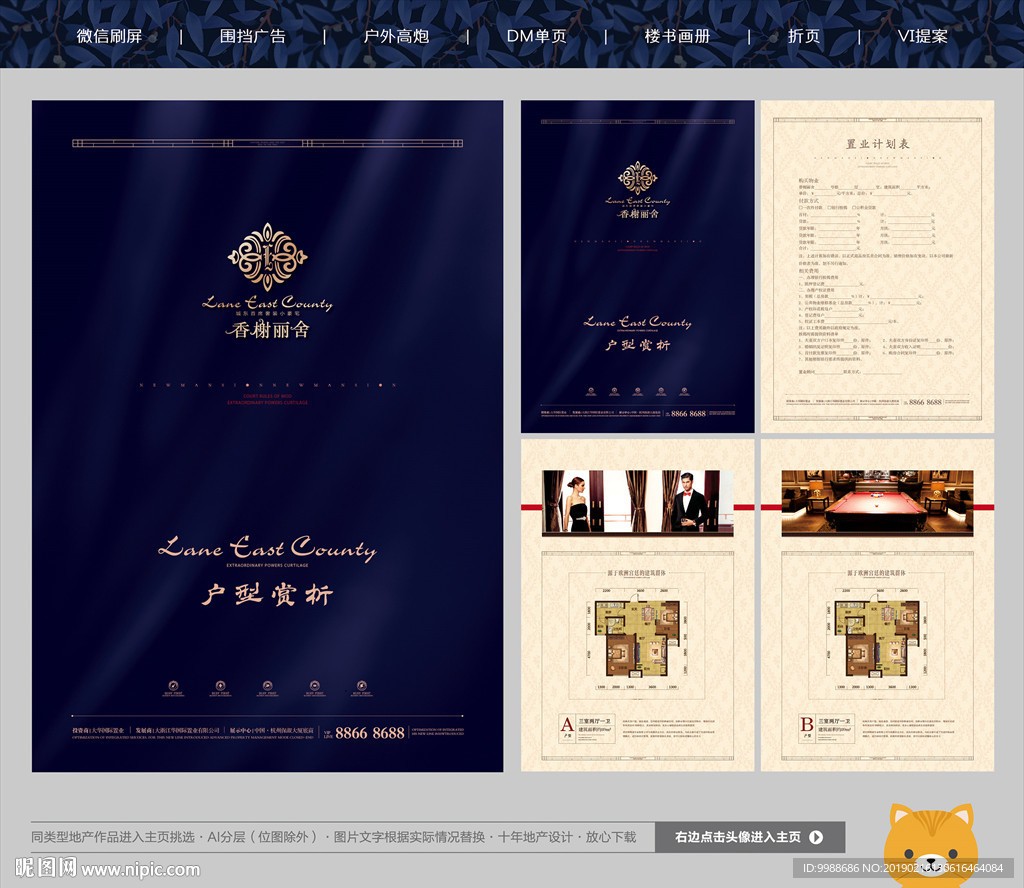Open the 置业计划表 page preview
This screenshot has height=888, width=1024.
877,266
